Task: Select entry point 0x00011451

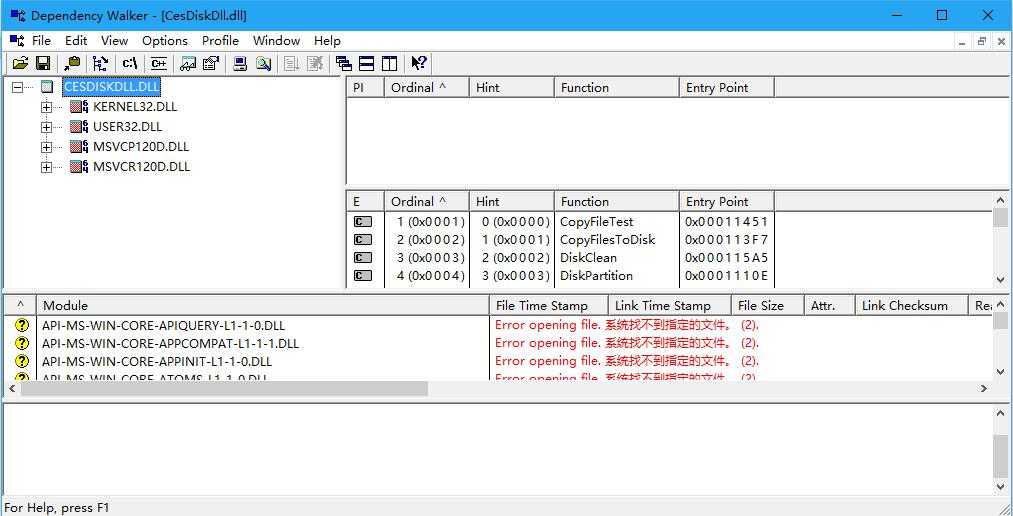Action: (726, 222)
